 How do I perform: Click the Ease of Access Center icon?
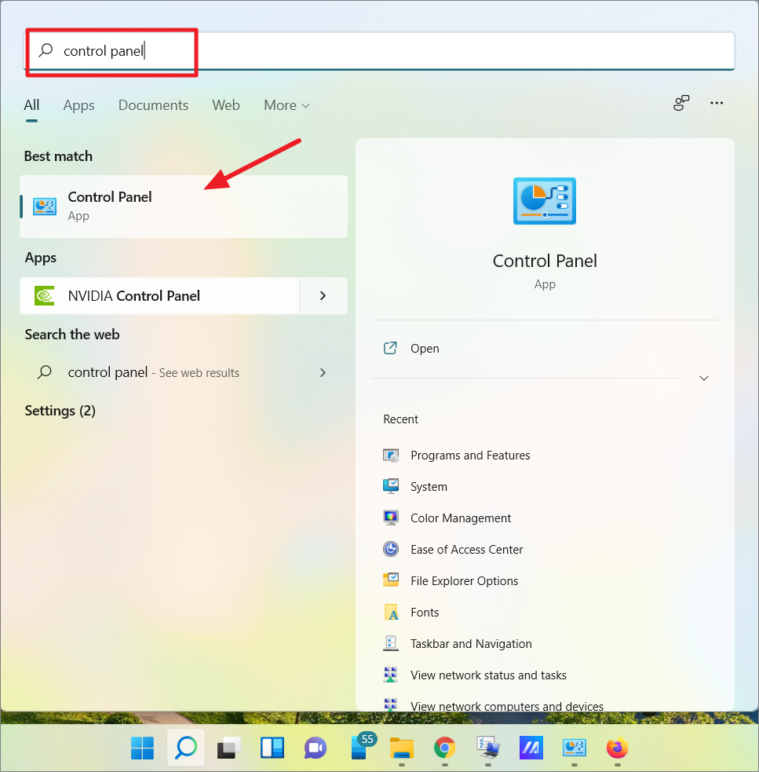pos(391,549)
